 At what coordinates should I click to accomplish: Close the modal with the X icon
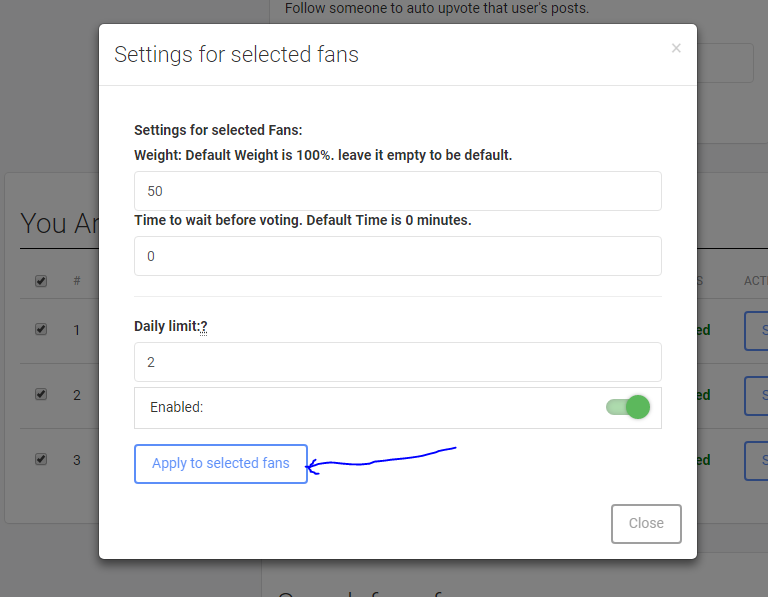(676, 48)
